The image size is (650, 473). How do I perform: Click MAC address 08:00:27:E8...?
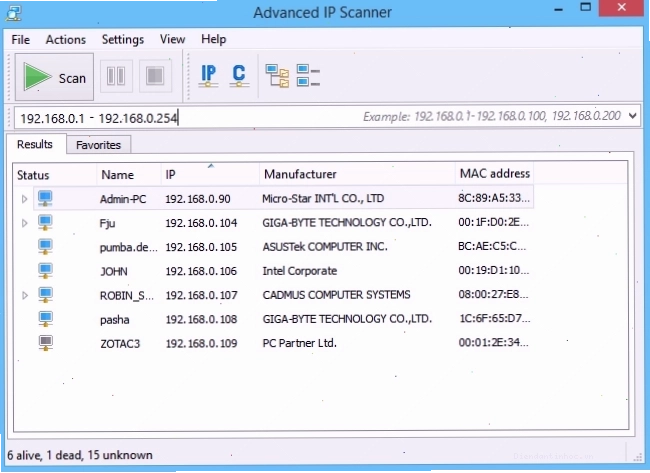[x=493, y=294]
